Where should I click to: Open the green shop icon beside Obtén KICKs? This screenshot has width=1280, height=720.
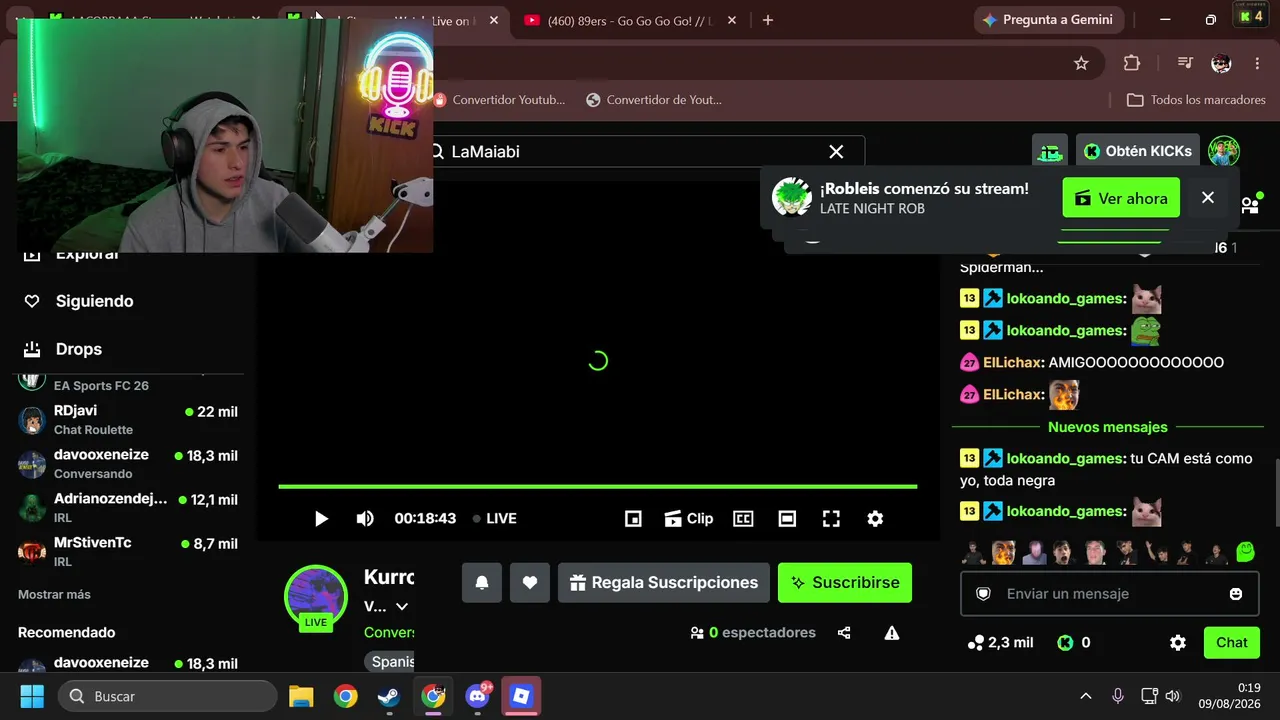1050,151
